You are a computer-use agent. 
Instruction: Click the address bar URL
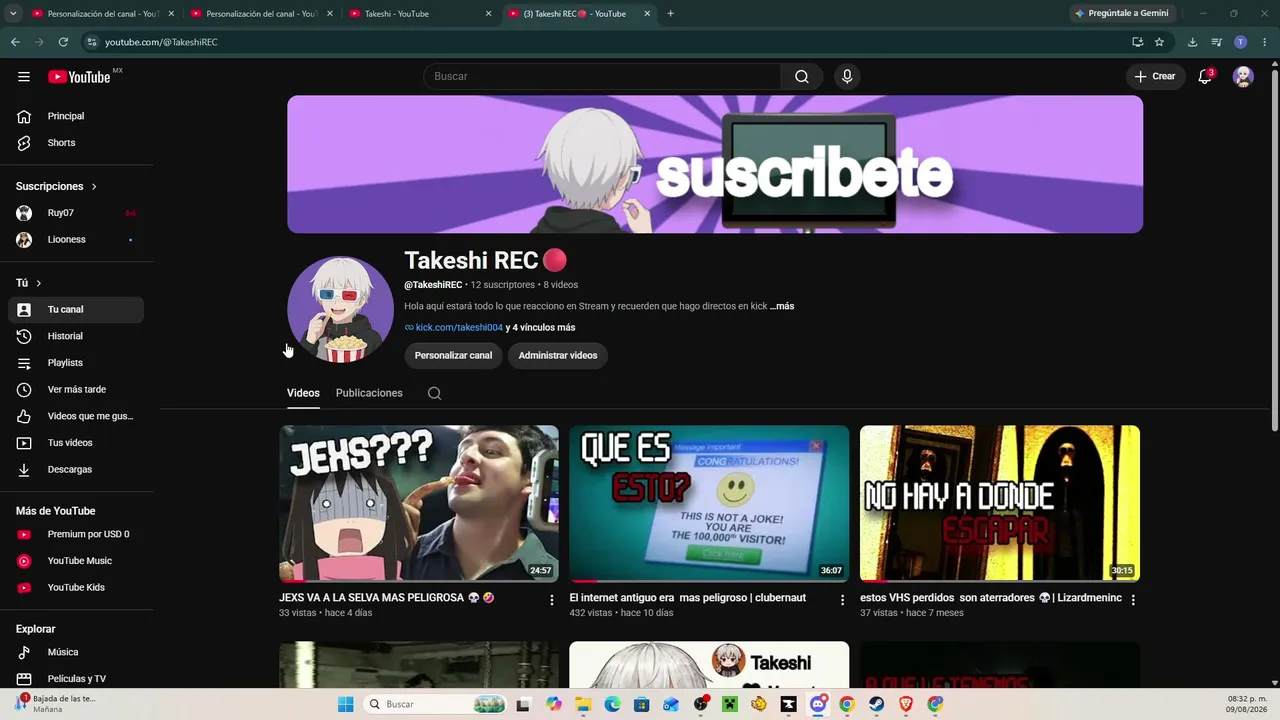[161, 42]
